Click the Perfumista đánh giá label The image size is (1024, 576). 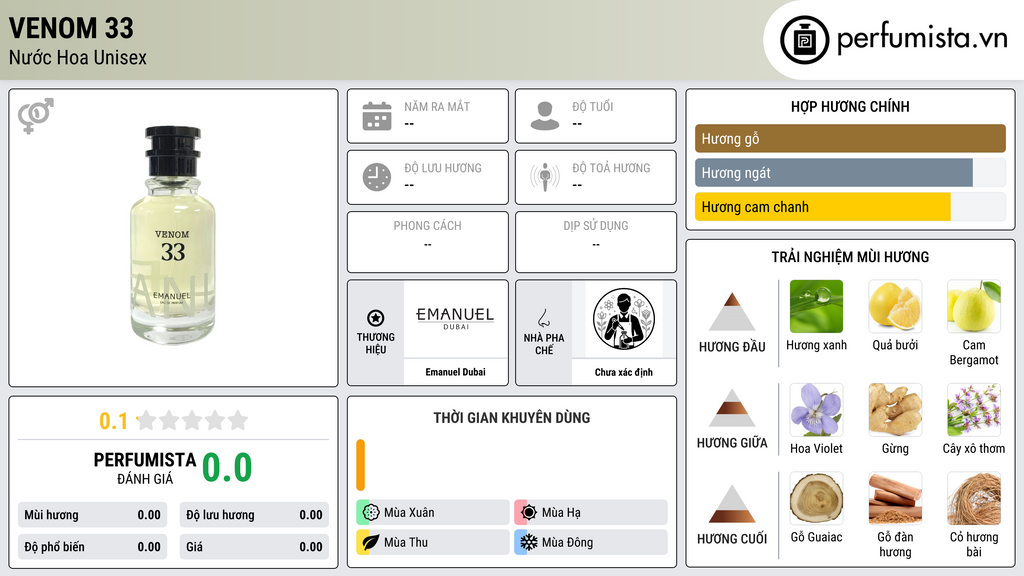(x=144, y=468)
